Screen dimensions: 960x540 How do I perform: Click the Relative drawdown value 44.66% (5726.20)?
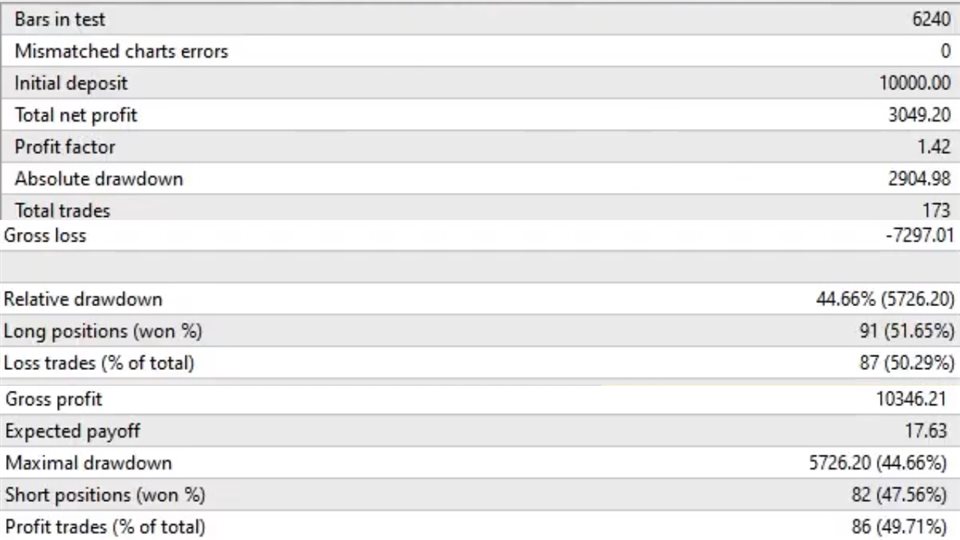pos(885,299)
